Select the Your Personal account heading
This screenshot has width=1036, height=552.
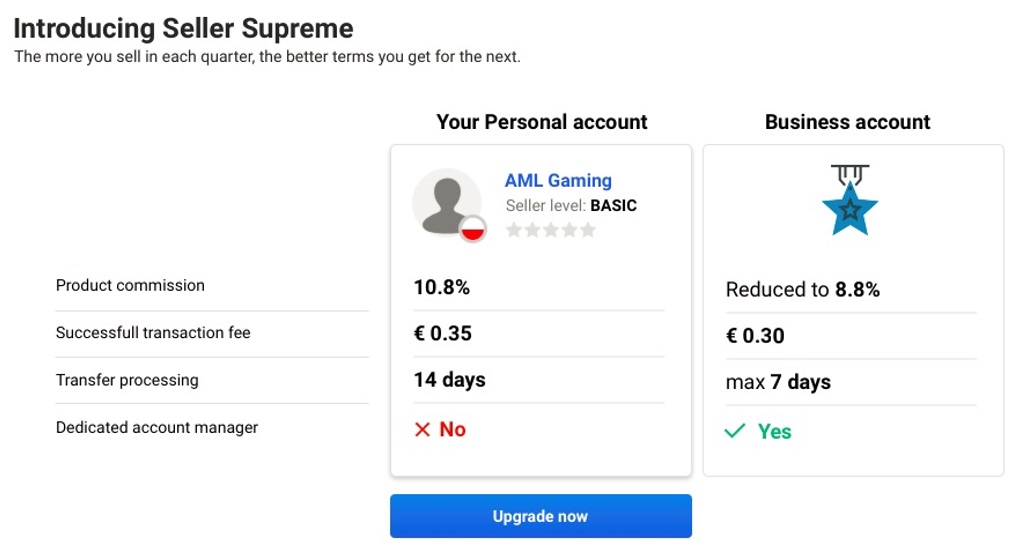point(542,122)
